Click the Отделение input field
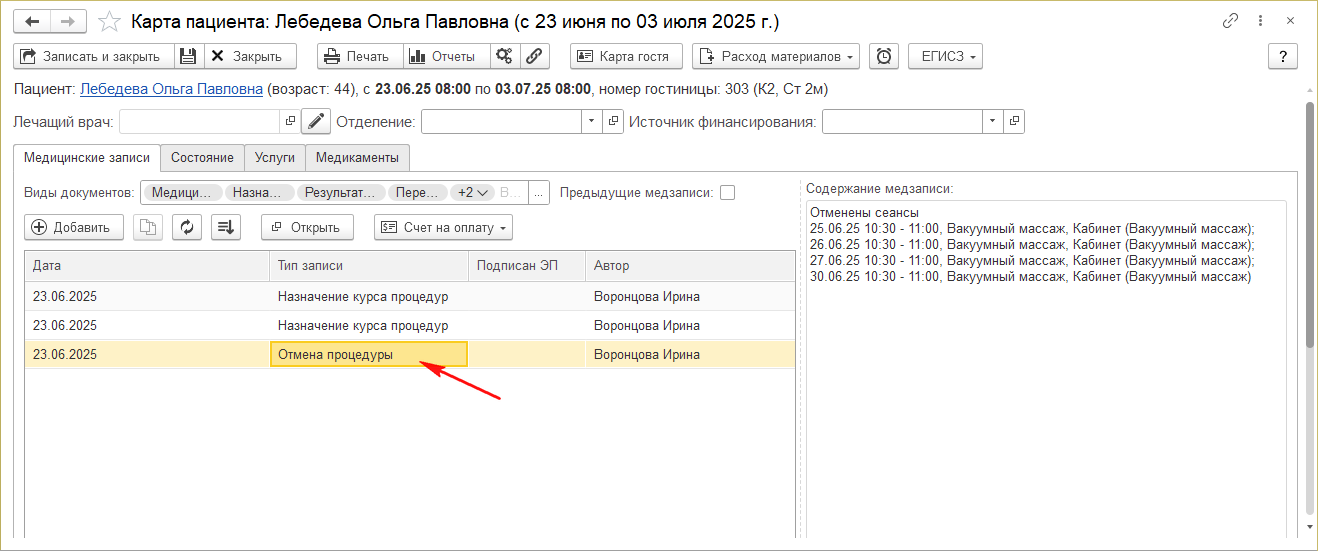This screenshot has height=551, width=1318. 502,121
